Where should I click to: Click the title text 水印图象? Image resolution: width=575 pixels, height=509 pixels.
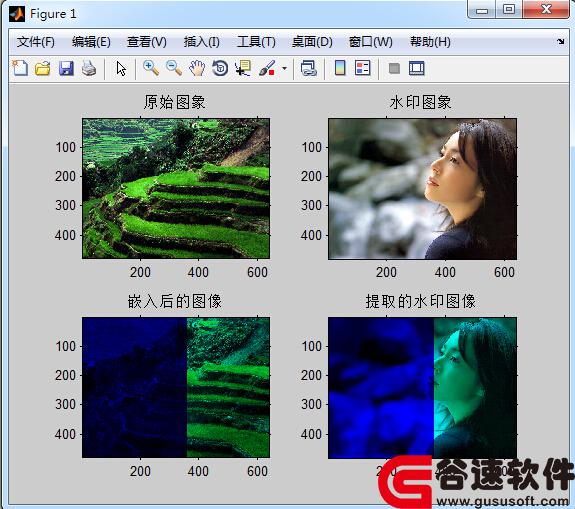[x=420, y=102]
